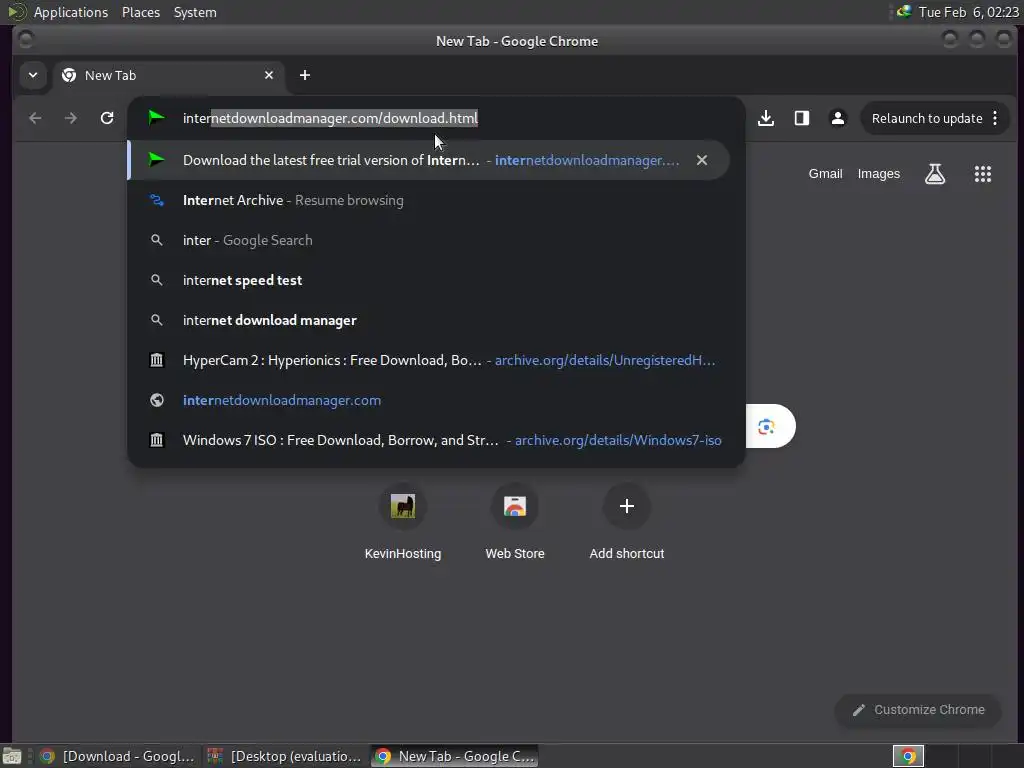Viewport: 1024px width, 768px height.
Task: Click the journeys icon beside Internet Archive
Action: click(x=157, y=200)
